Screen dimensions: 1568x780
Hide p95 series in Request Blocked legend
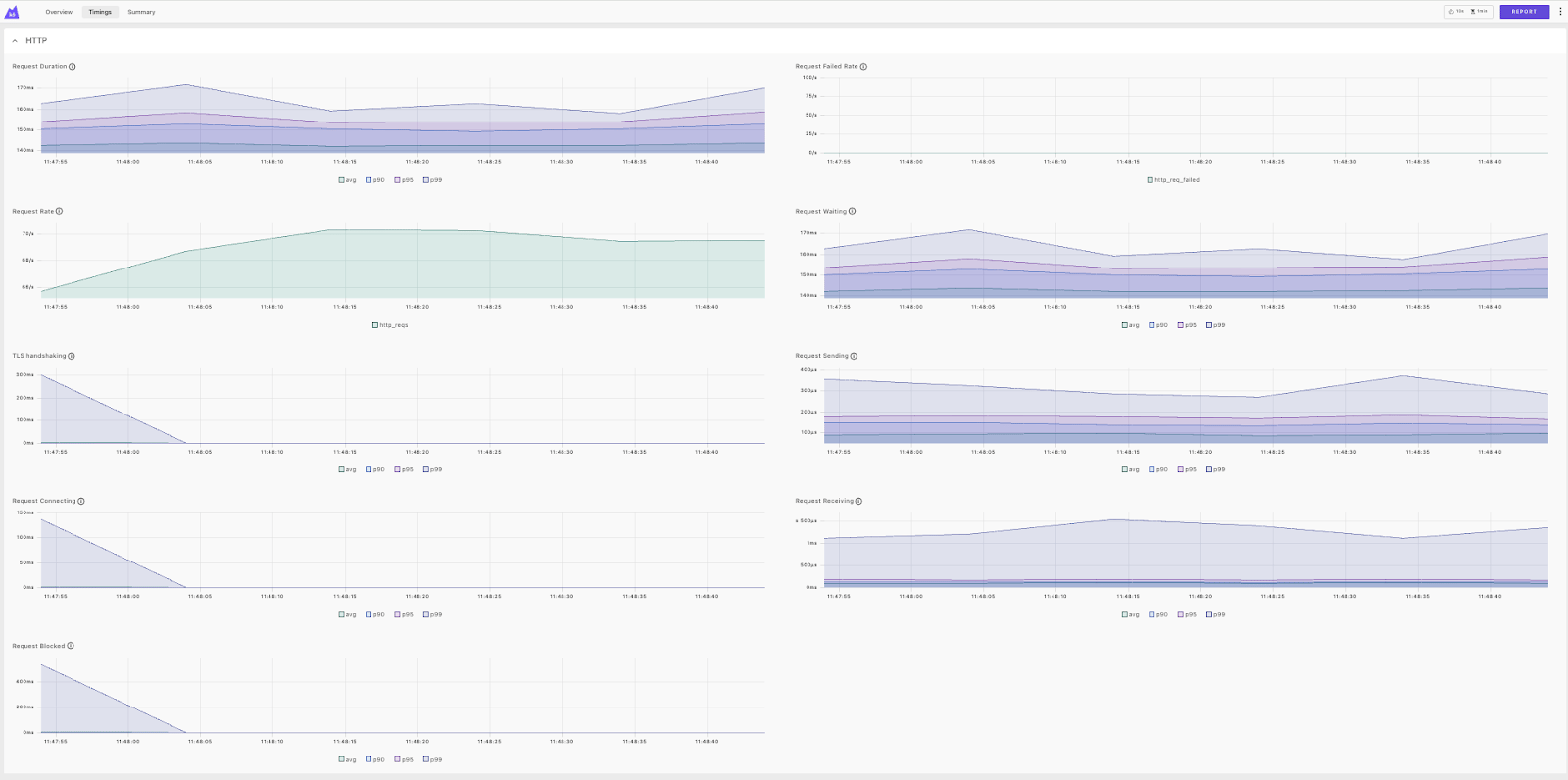[x=404, y=760]
